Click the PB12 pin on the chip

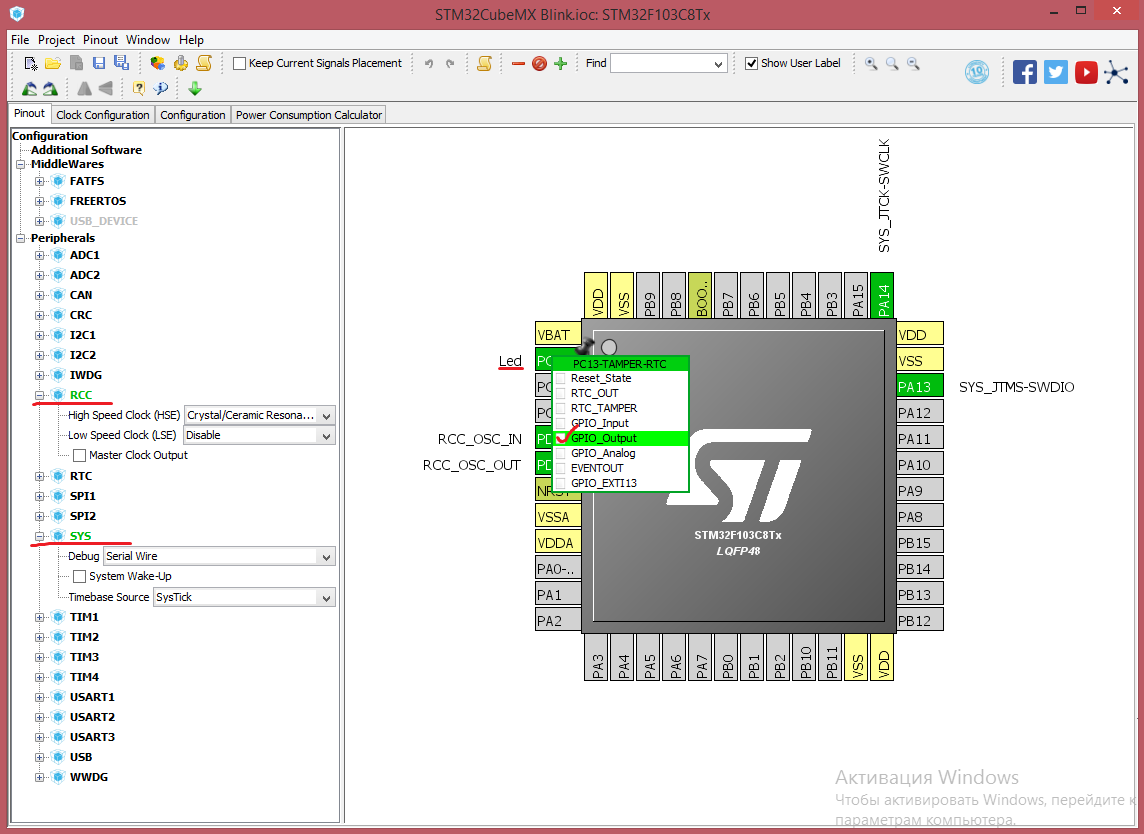(x=919, y=621)
